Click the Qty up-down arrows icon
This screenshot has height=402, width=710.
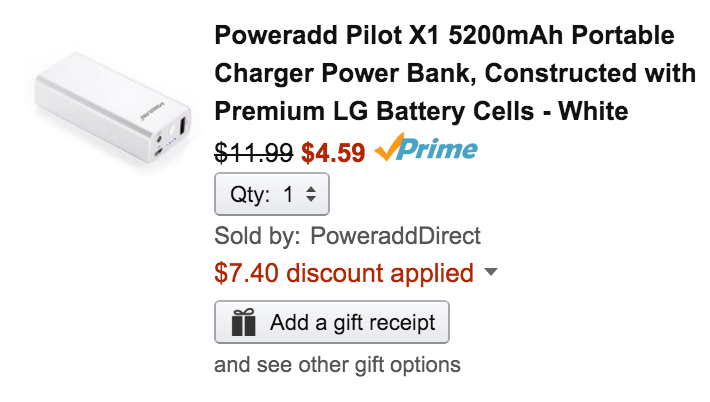(x=311, y=195)
